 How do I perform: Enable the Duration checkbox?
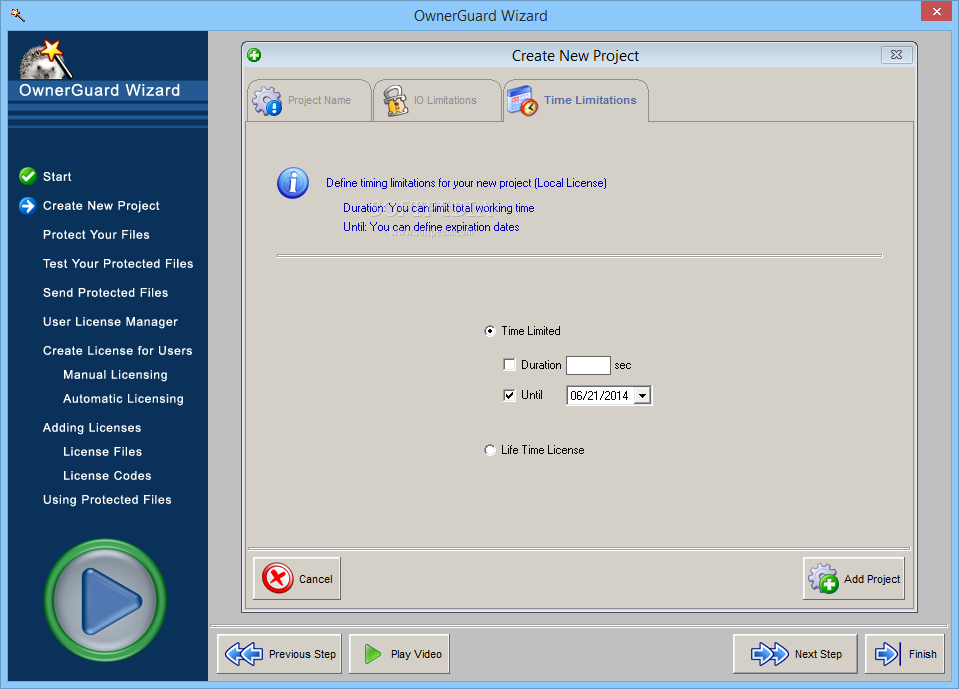point(509,365)
